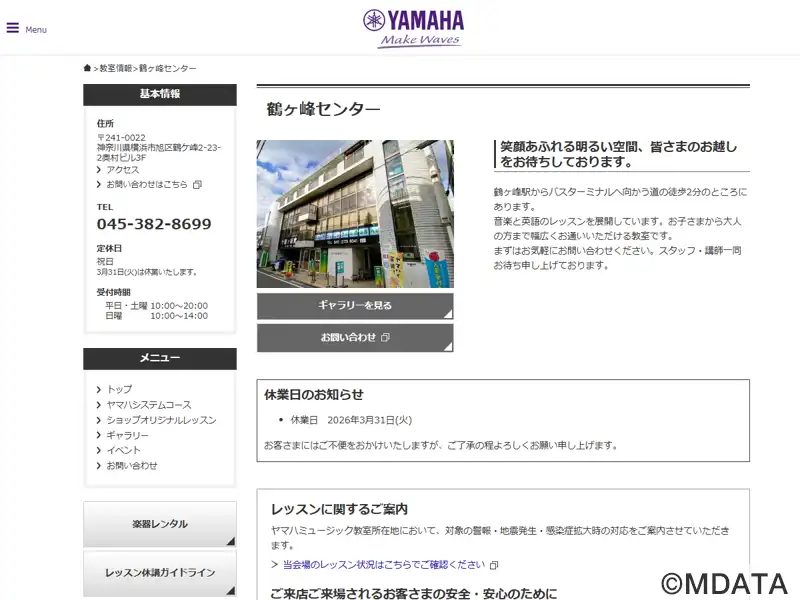Viewport: 800px width, 600px height.
Task: Click the 鶴ヶ峰センター page heading
Action: pyautogui.click(x=323, y=109)
